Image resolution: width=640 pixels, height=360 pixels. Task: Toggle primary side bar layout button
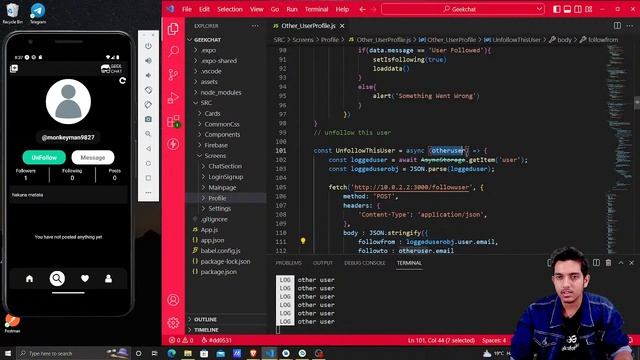point(557,9)
